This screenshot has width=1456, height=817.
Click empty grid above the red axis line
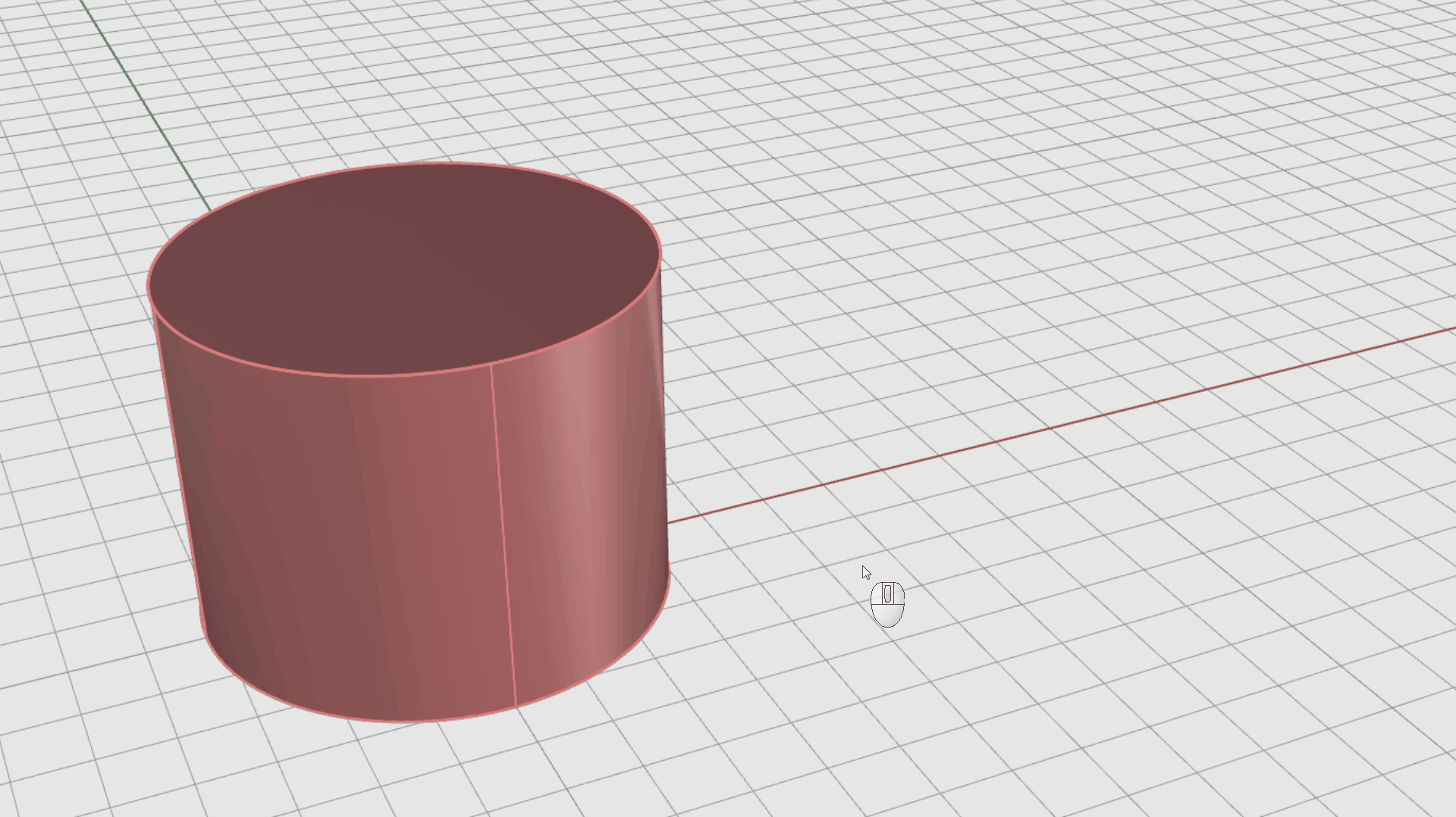click(x=1062, y=227)
